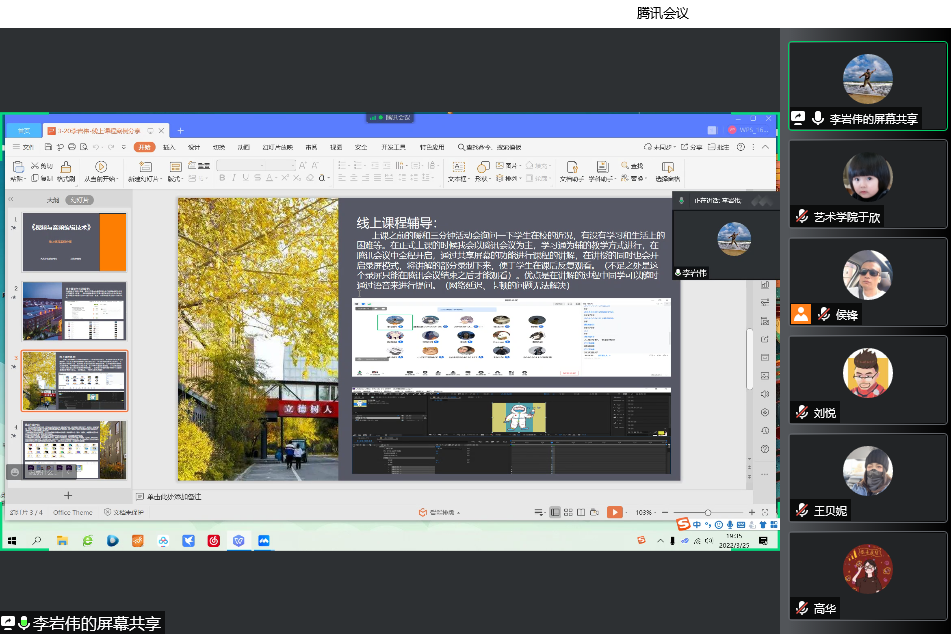Click the Shapes icon in ribbon
Image resolution: width=951 pixels, height=634 pixels.
point(483,167)
